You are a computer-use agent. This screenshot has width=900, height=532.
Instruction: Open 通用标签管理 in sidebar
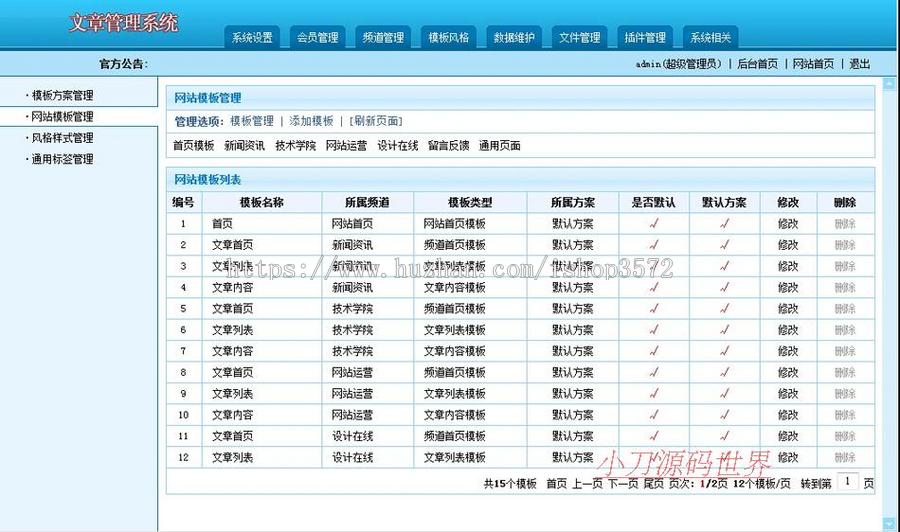pyautogui.click(x=62, y=159)
